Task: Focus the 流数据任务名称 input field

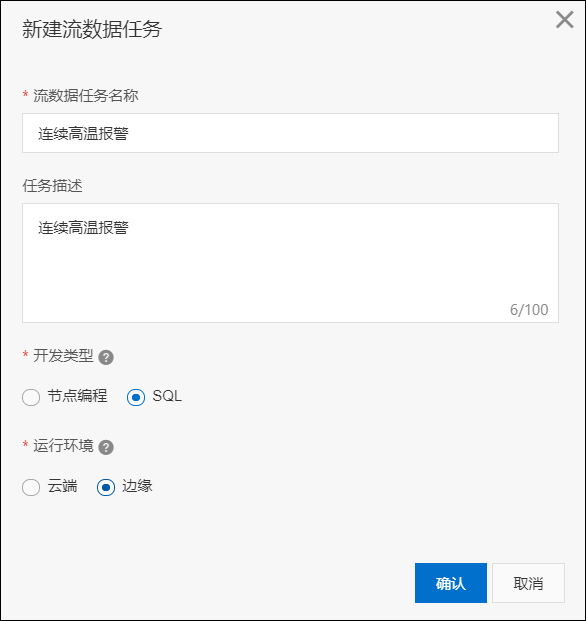Action: tap(290, 133)
